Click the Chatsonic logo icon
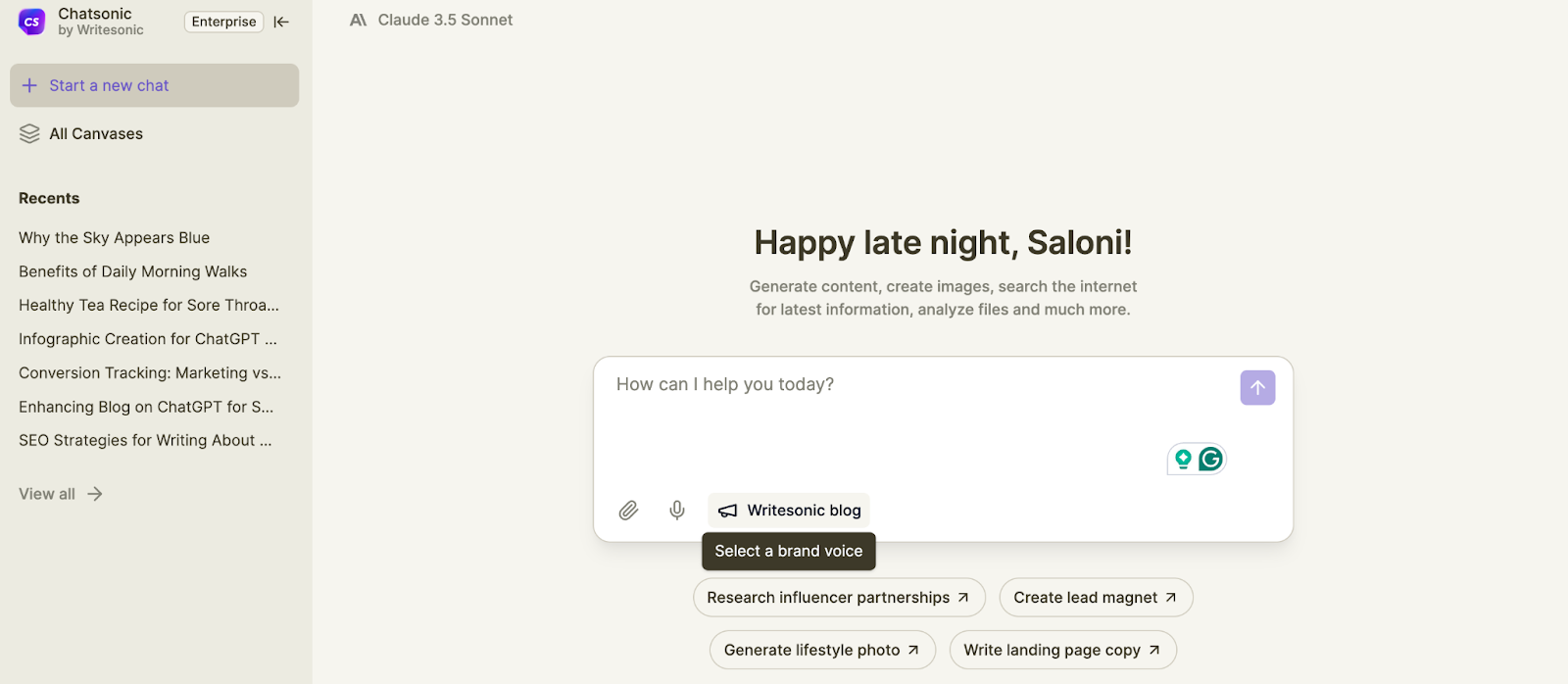 pyautogui.click(x=32, y=22)
